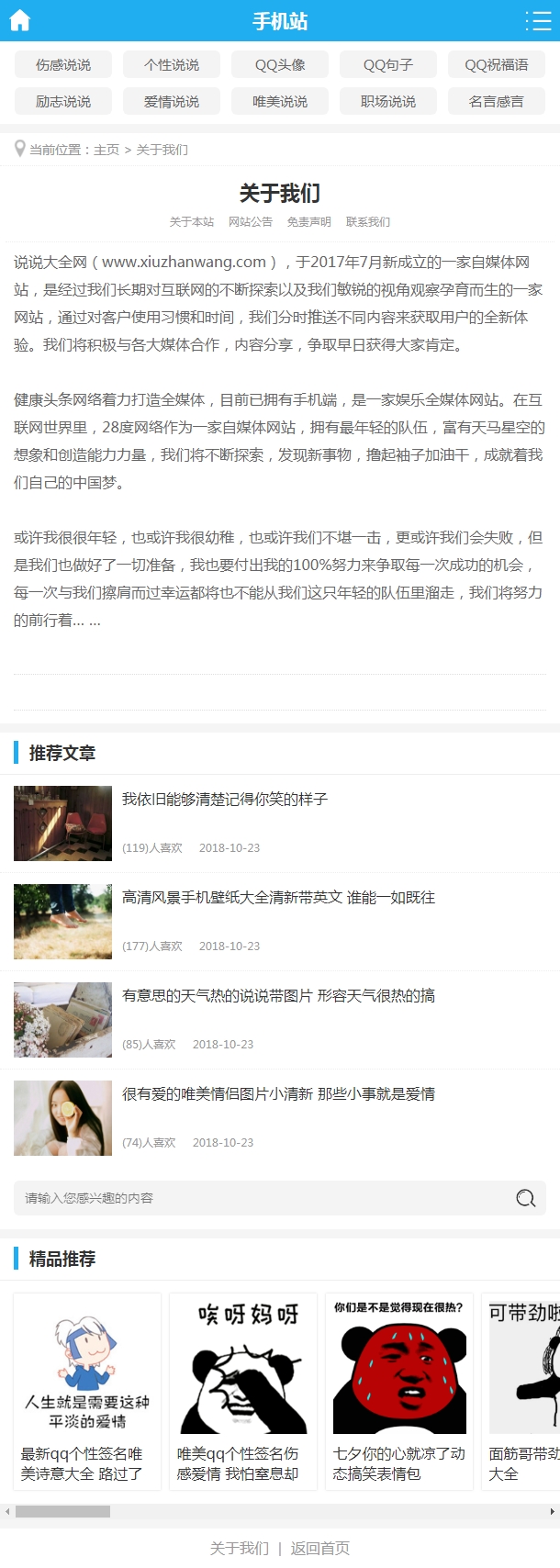
Task: Click the breadcrumb location pin icon
Action: tap(19, 149)
